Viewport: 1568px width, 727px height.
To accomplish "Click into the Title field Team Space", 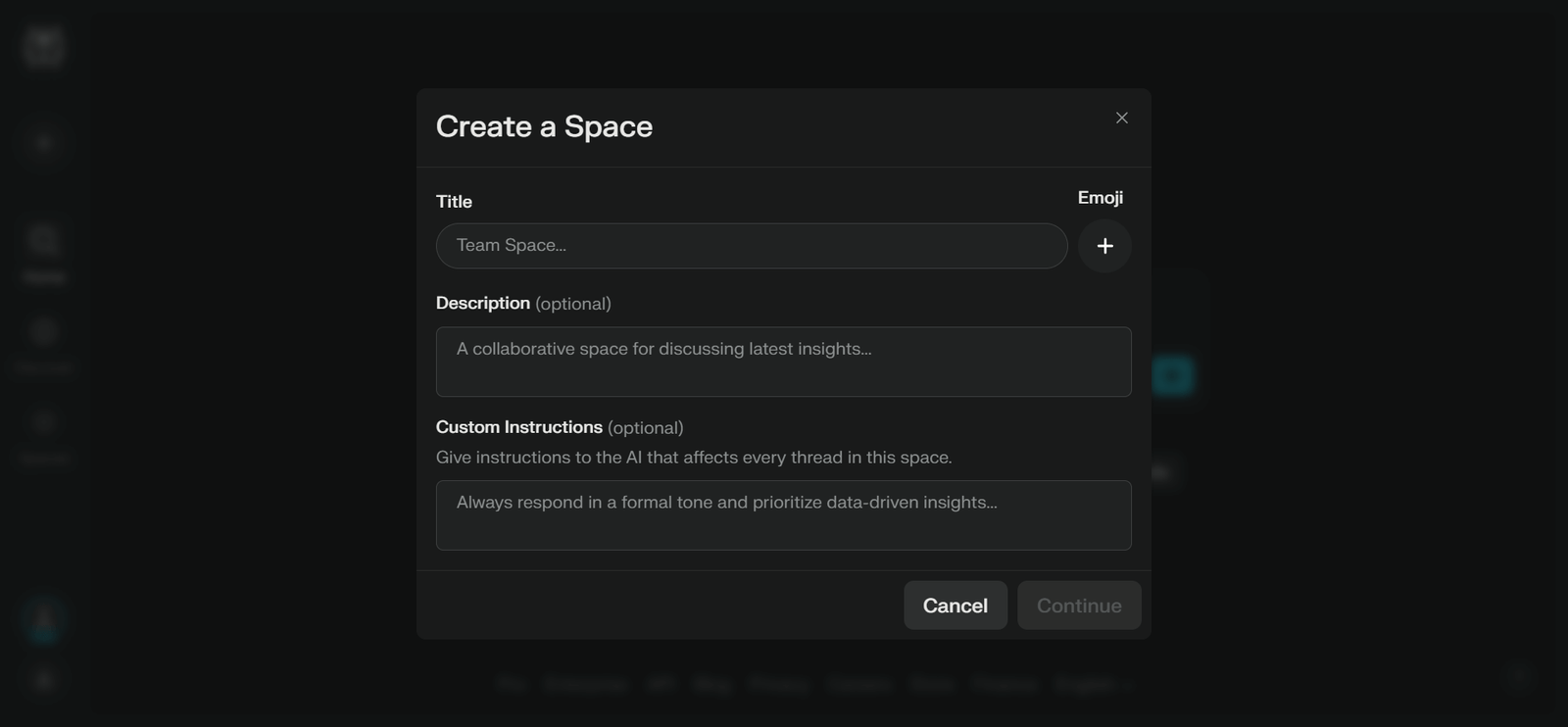I will click(752, 246).
